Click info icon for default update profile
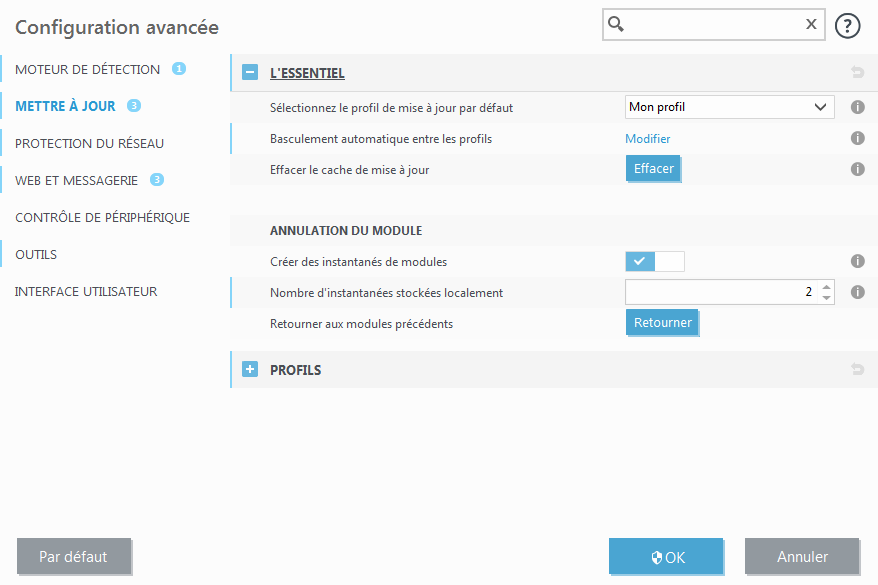Viewport: 878px width, 585px height. tap(857, 107)
